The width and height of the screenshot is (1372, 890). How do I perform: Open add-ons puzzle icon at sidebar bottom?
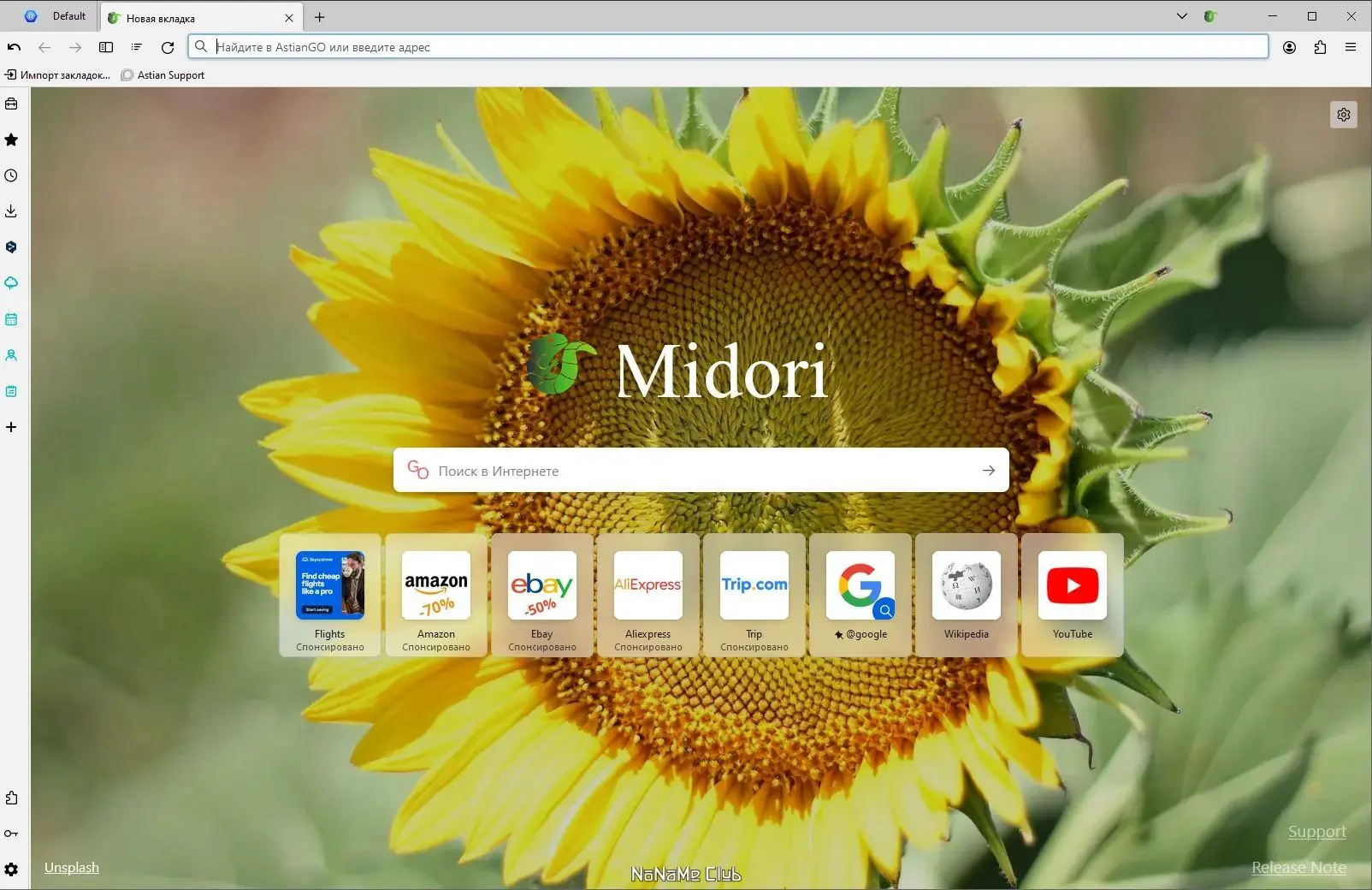(x=11, y=798)
